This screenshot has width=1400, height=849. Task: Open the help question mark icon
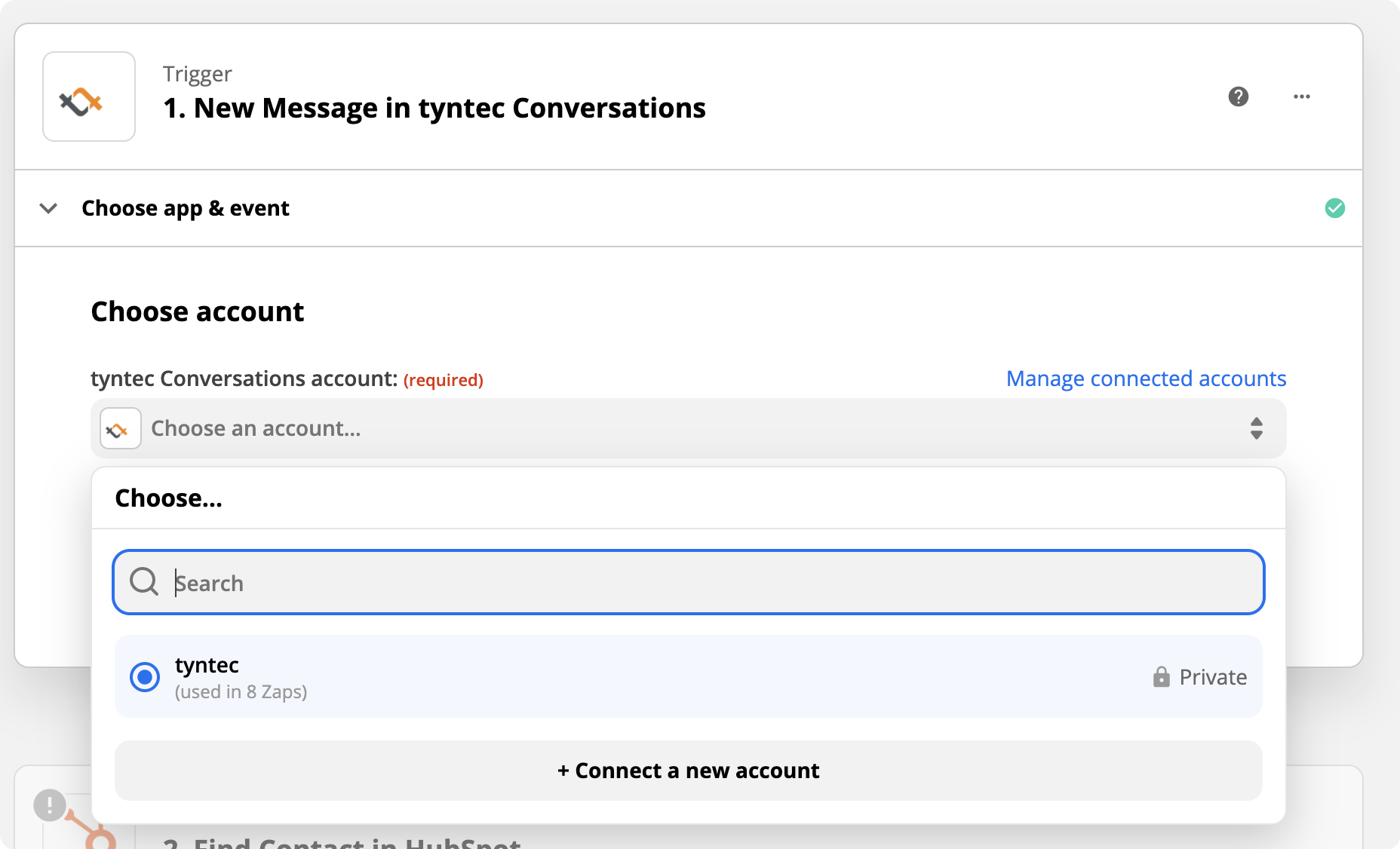(x=1238, y=97)
